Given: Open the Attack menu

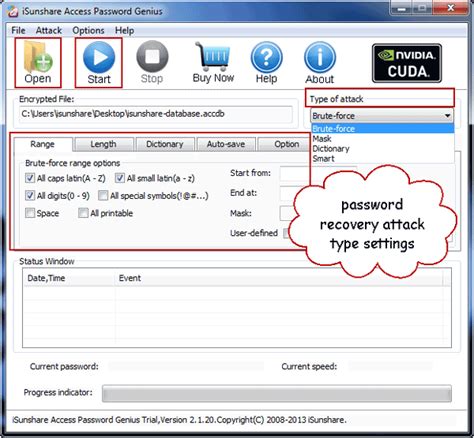Looking at the screenshot, I should pos(49,30).
